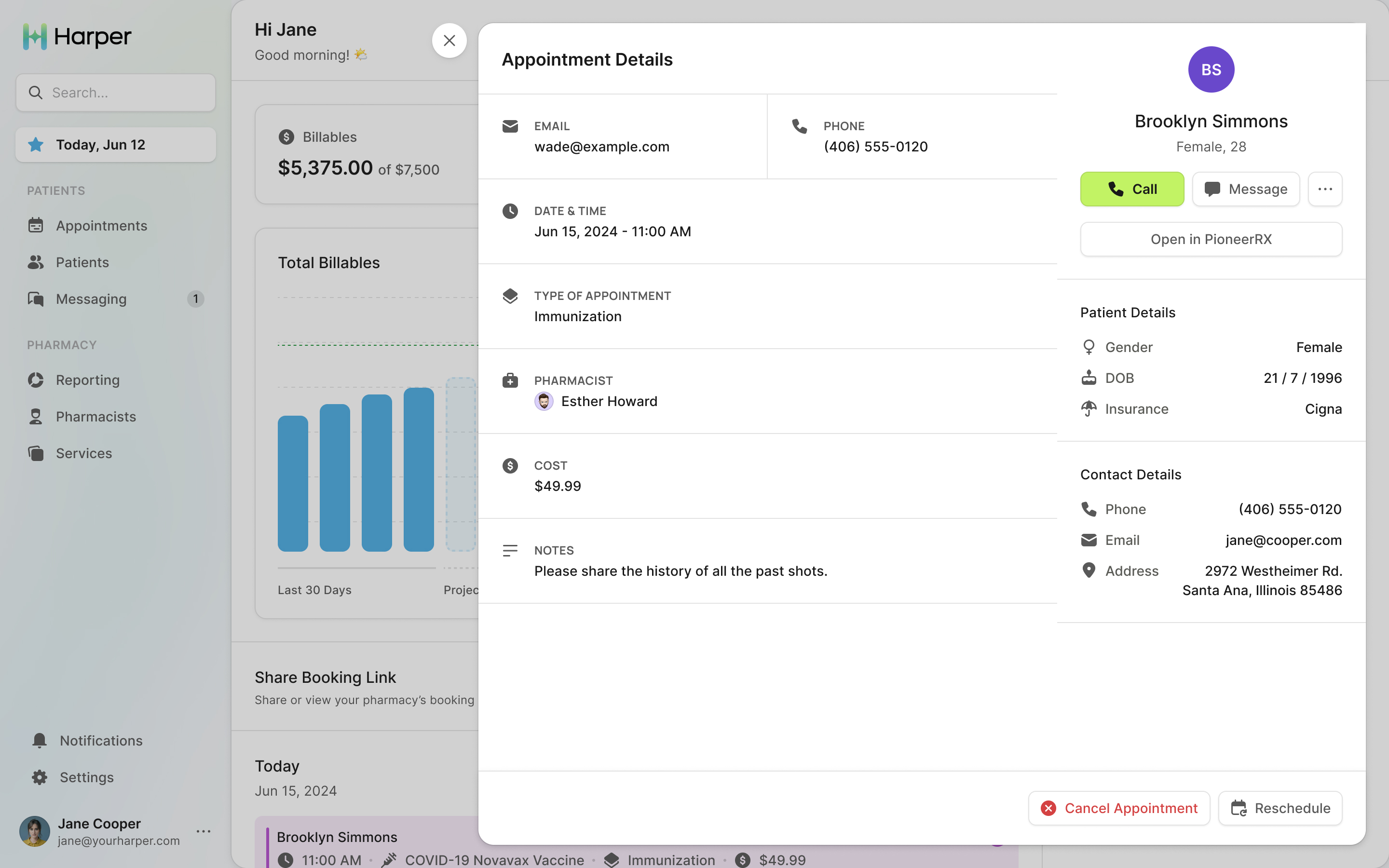Click the Search input field

(116, 93)
